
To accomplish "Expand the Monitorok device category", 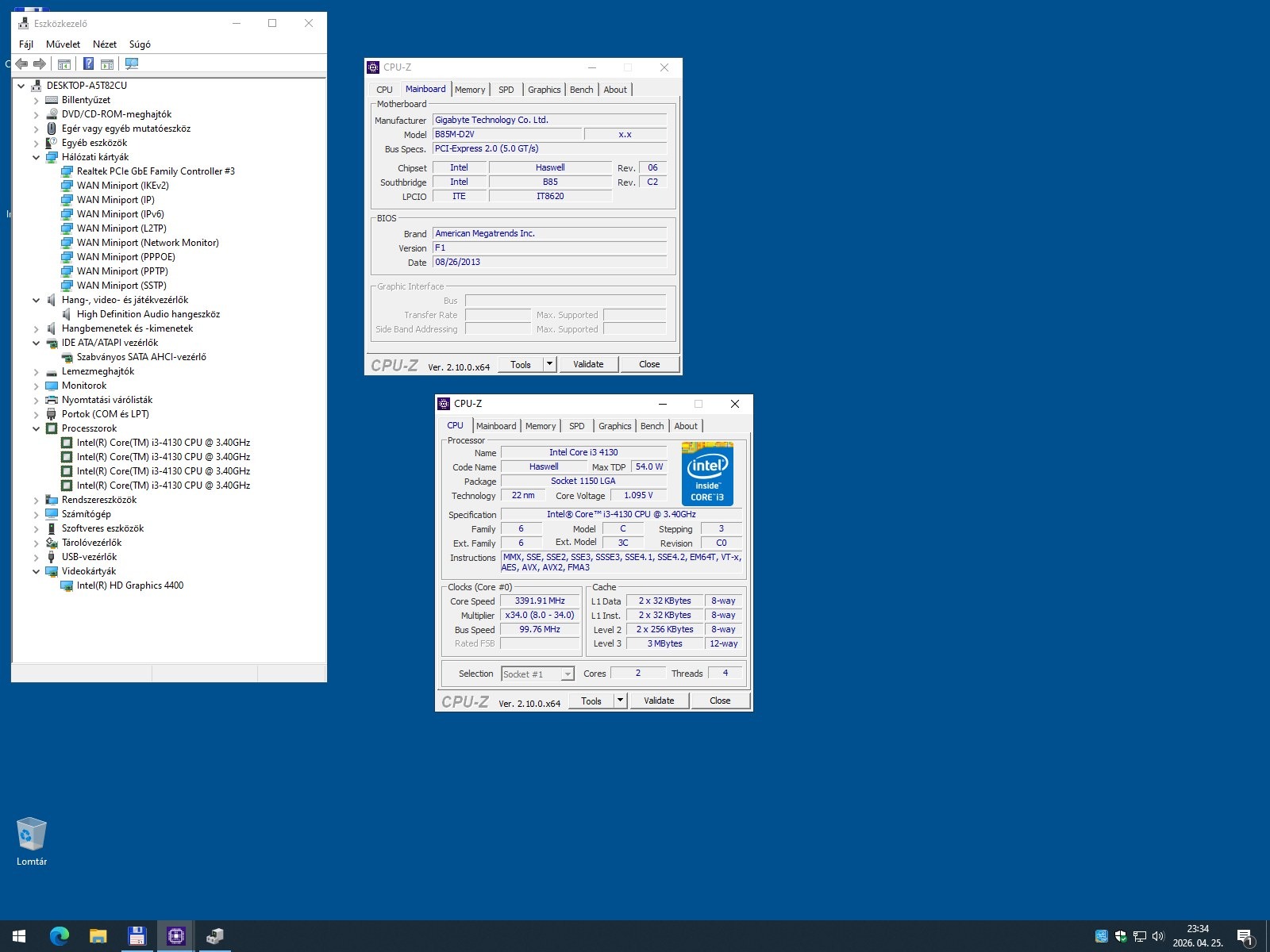I will (36, 386).
